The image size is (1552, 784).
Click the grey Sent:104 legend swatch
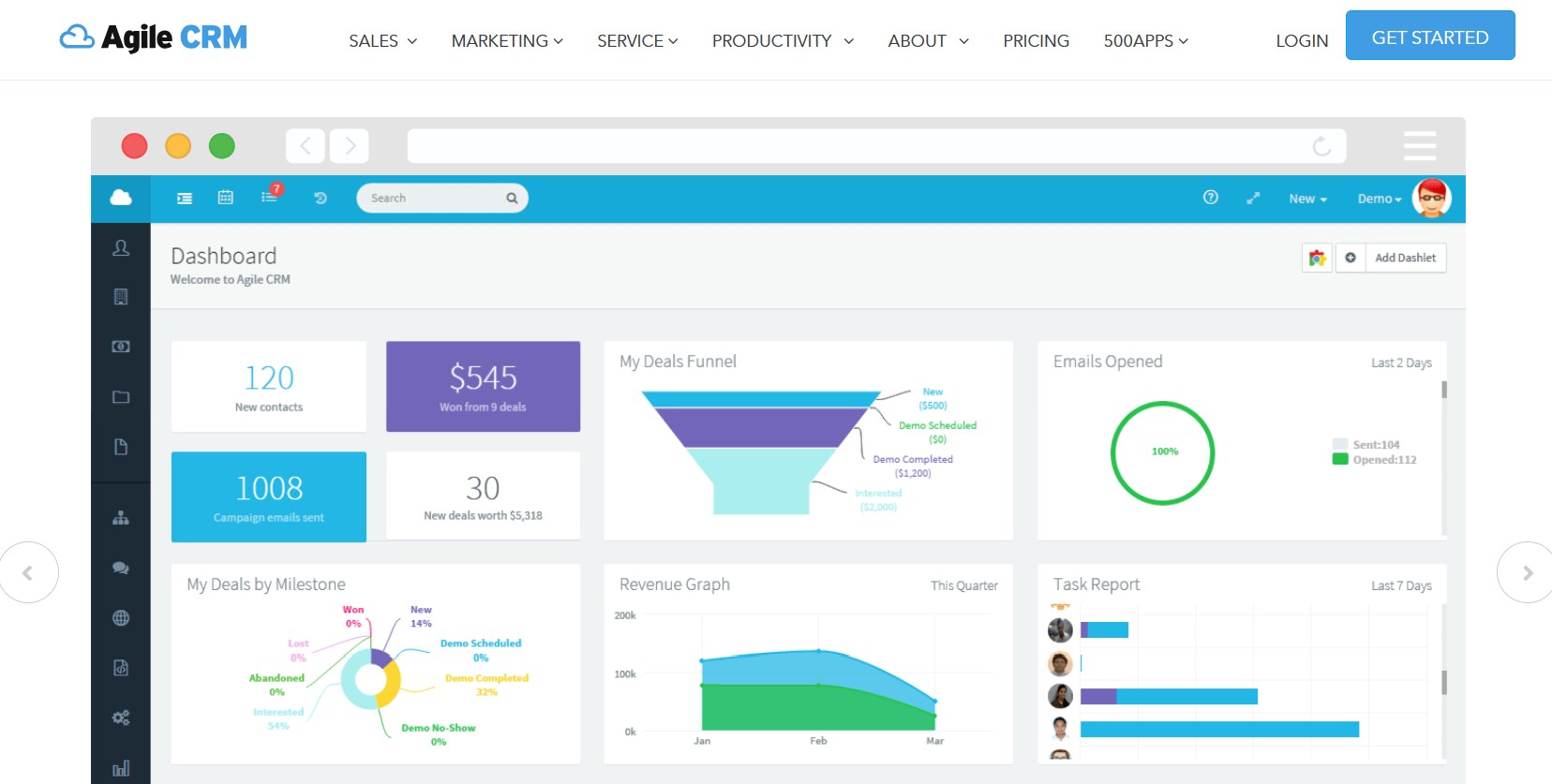point(1340,445)
